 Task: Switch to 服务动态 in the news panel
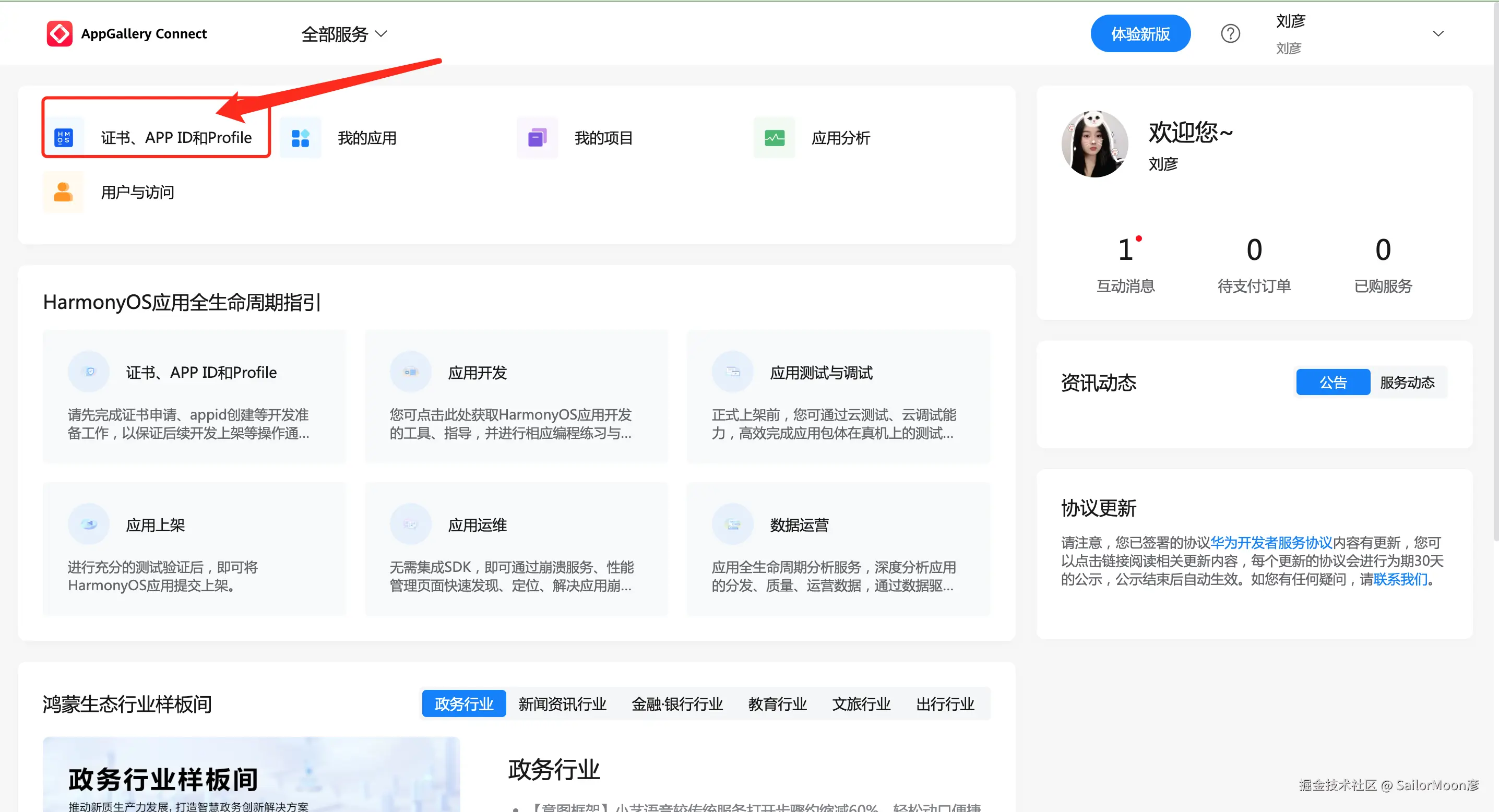(1408, 382)
